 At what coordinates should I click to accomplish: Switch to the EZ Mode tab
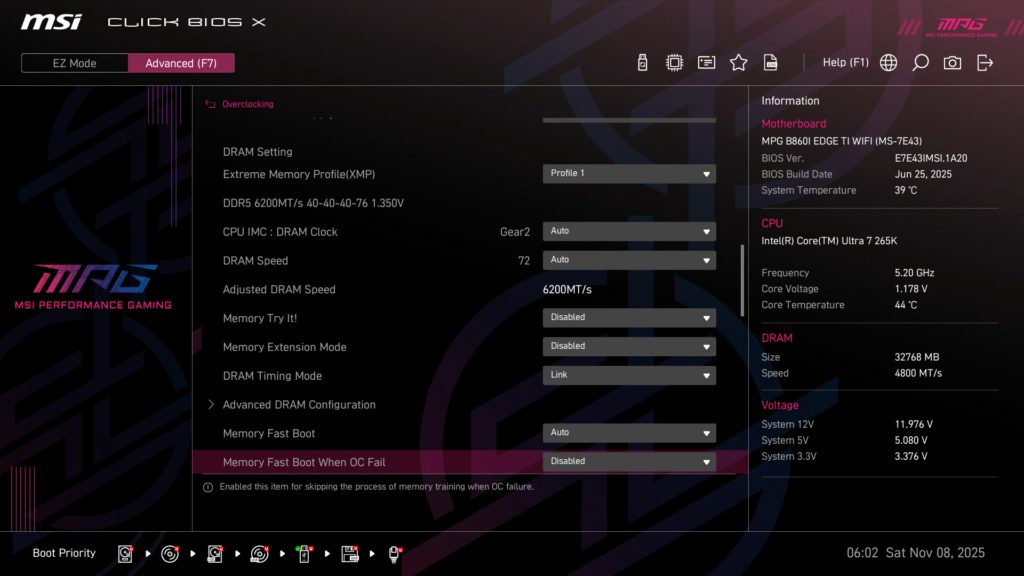pyautogui.click(x=73, y=62)
